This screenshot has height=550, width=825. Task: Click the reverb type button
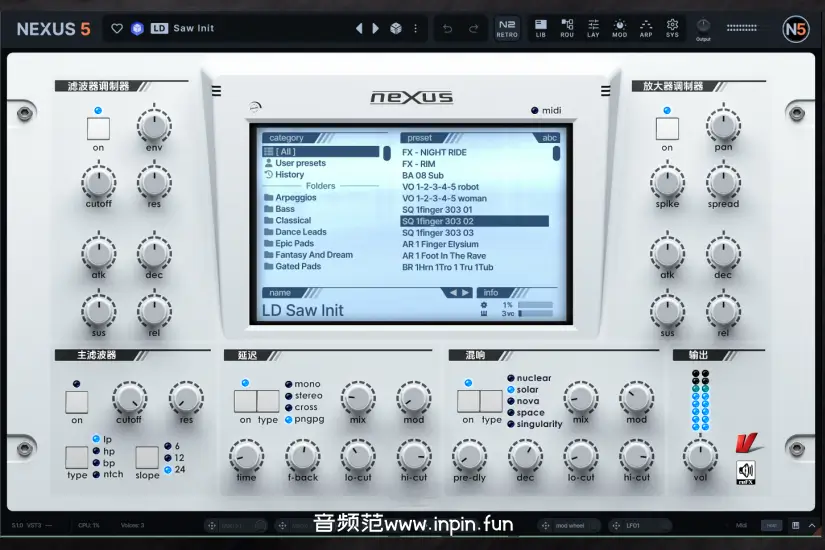[491, 401]
